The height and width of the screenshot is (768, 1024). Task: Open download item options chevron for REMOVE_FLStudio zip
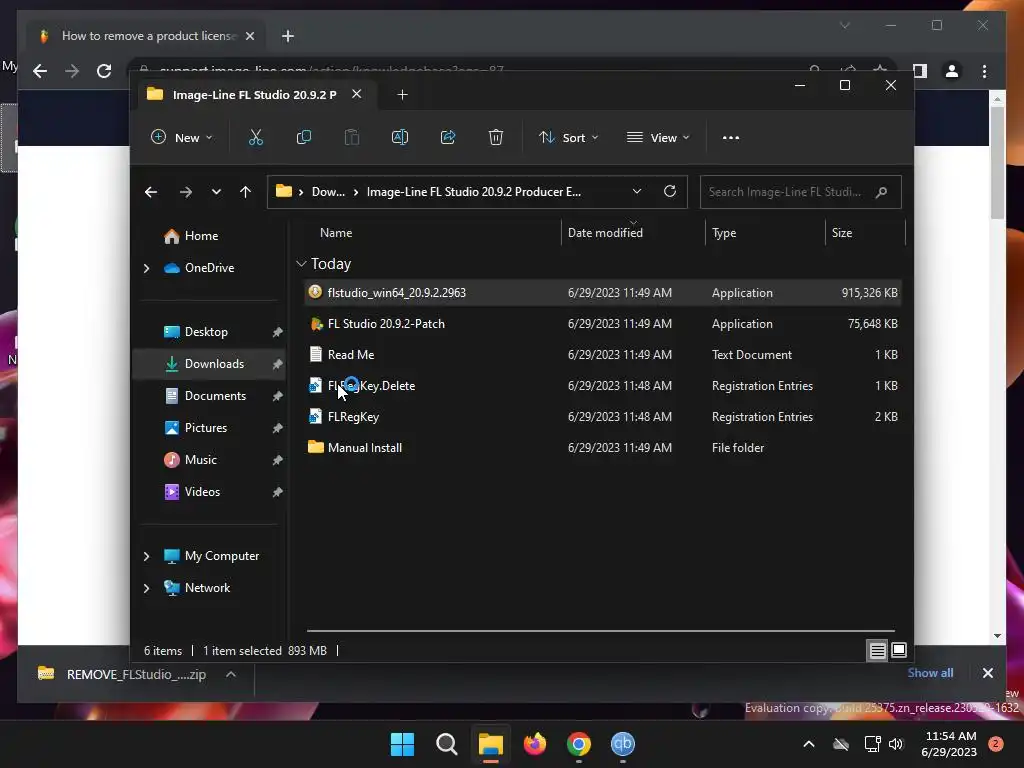click(x=231, y=674)
